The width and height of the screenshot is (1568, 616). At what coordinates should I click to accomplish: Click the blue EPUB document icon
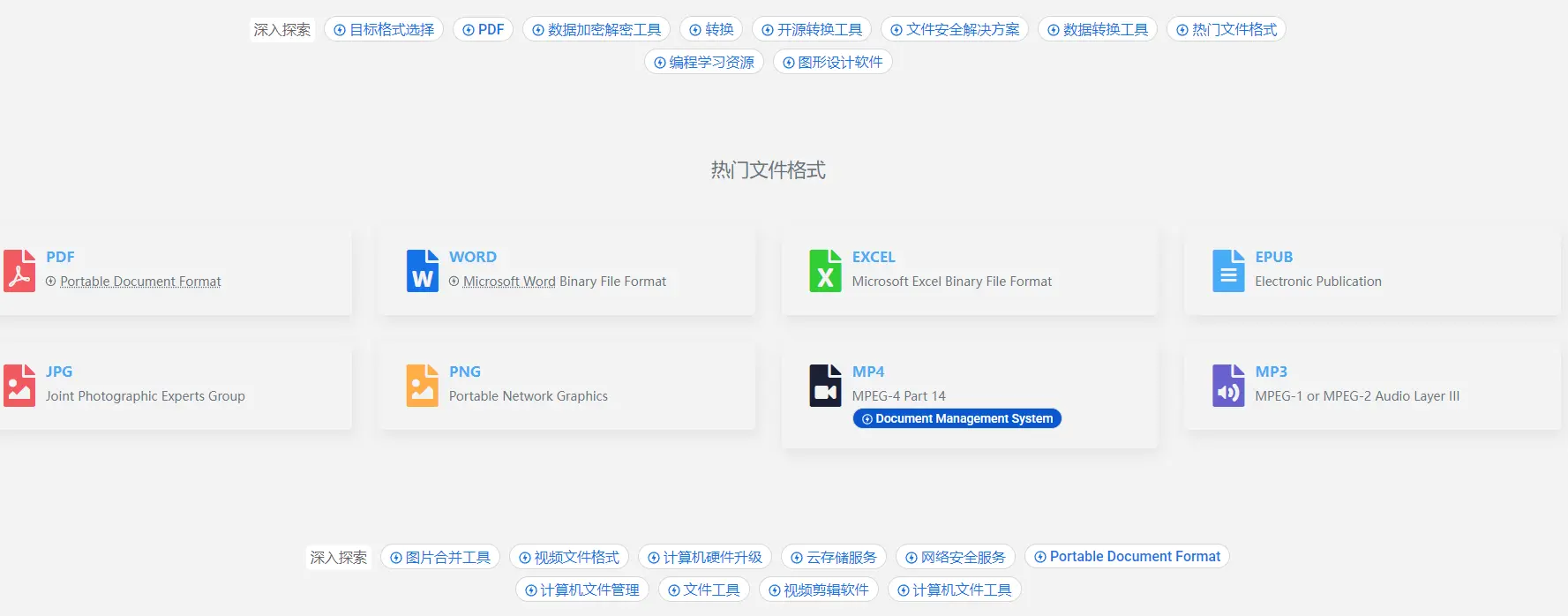[x=1228, y=270]
